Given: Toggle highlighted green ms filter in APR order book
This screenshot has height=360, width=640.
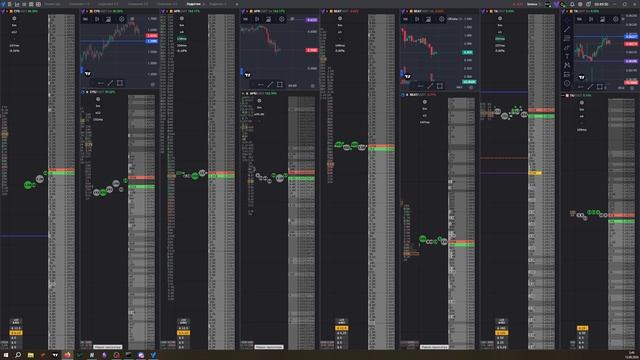Looking at the screenshot, I should point(182,39).
